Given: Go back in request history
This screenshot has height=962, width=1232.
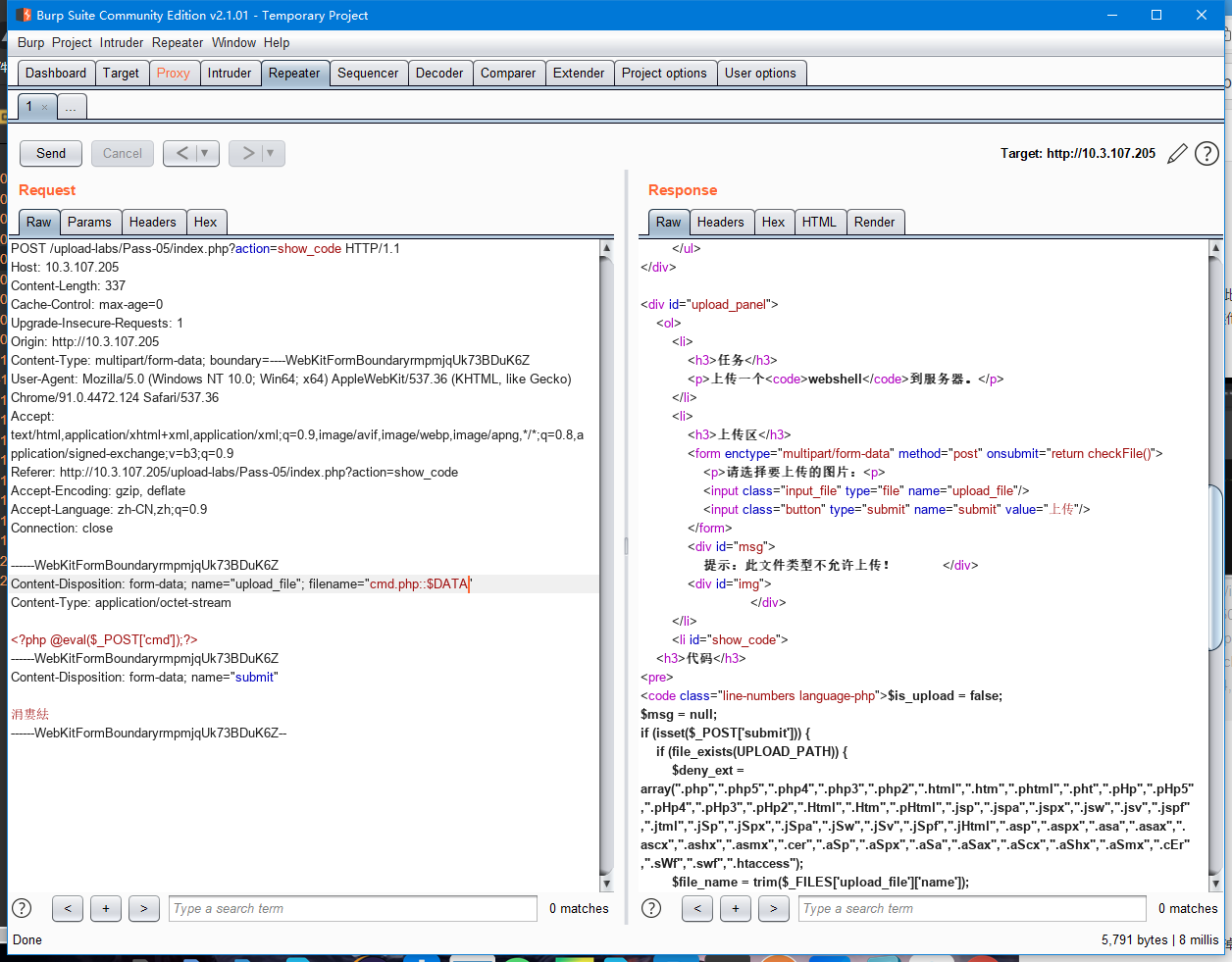Looking at the screenshot, I should click(x=182, y=153).
